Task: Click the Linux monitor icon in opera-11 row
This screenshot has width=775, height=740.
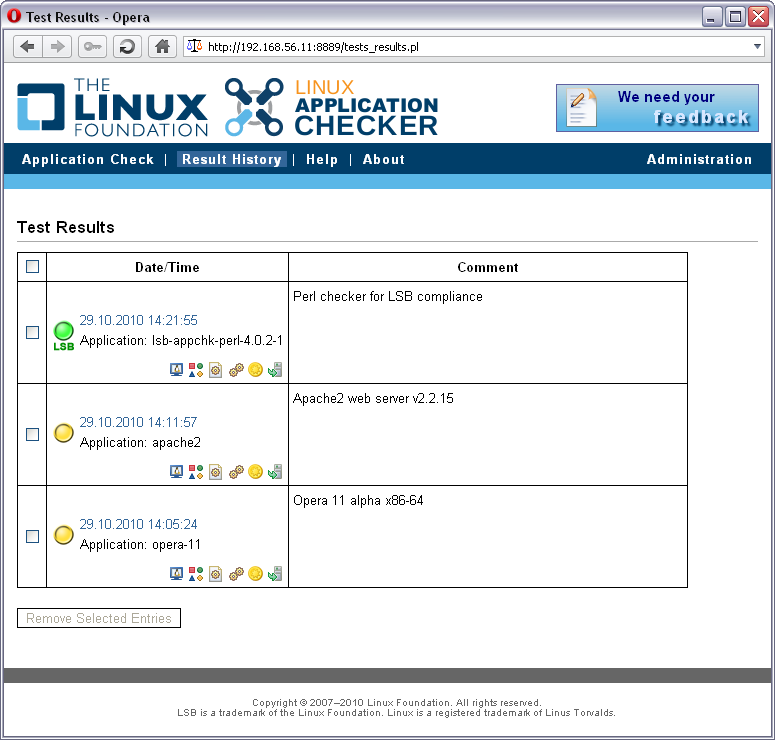Action: (x=176, y=573)
